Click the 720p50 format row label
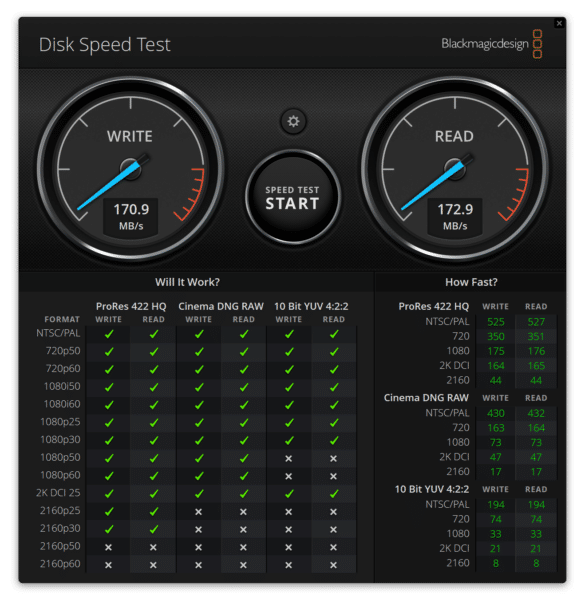585x604 pixels. (x=63, y=351)
